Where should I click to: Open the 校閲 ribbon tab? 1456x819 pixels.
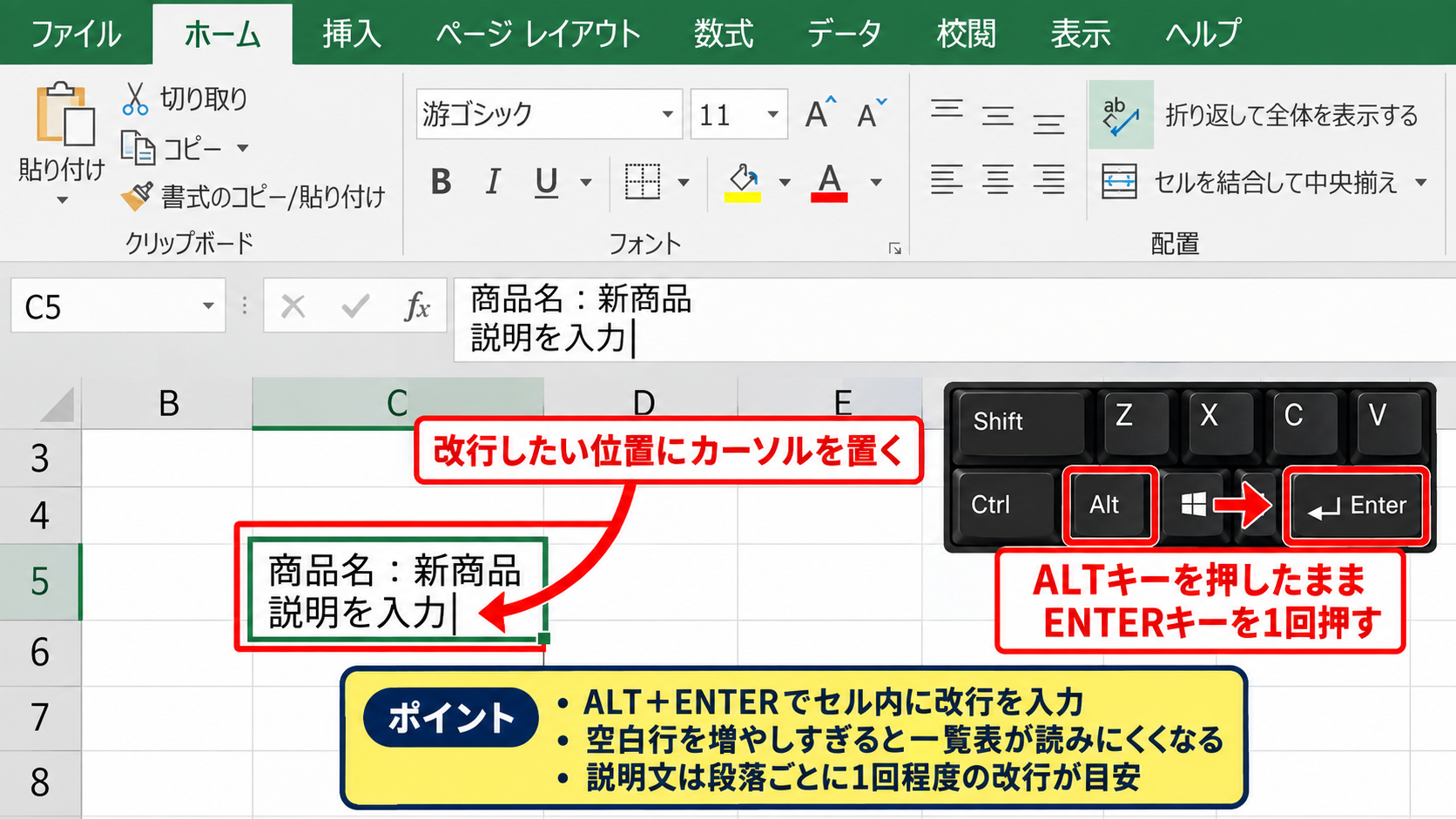click(x=967, y=34)
